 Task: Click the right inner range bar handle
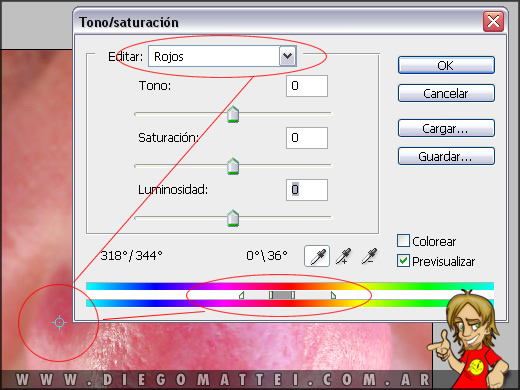tap(293, 295)
